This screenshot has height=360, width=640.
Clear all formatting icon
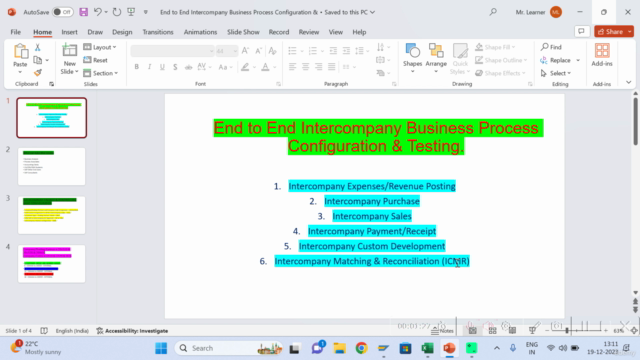click(273, 51)
